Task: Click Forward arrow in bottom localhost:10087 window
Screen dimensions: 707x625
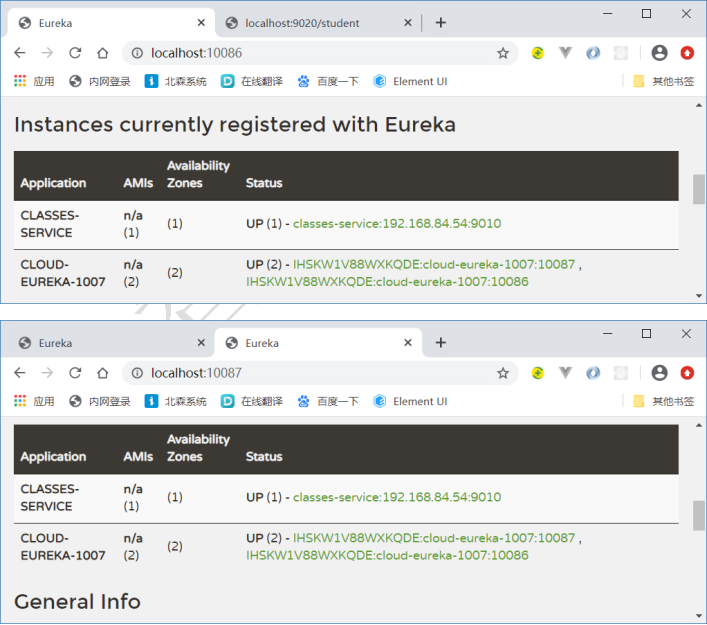Action: (x=47, y=373)
